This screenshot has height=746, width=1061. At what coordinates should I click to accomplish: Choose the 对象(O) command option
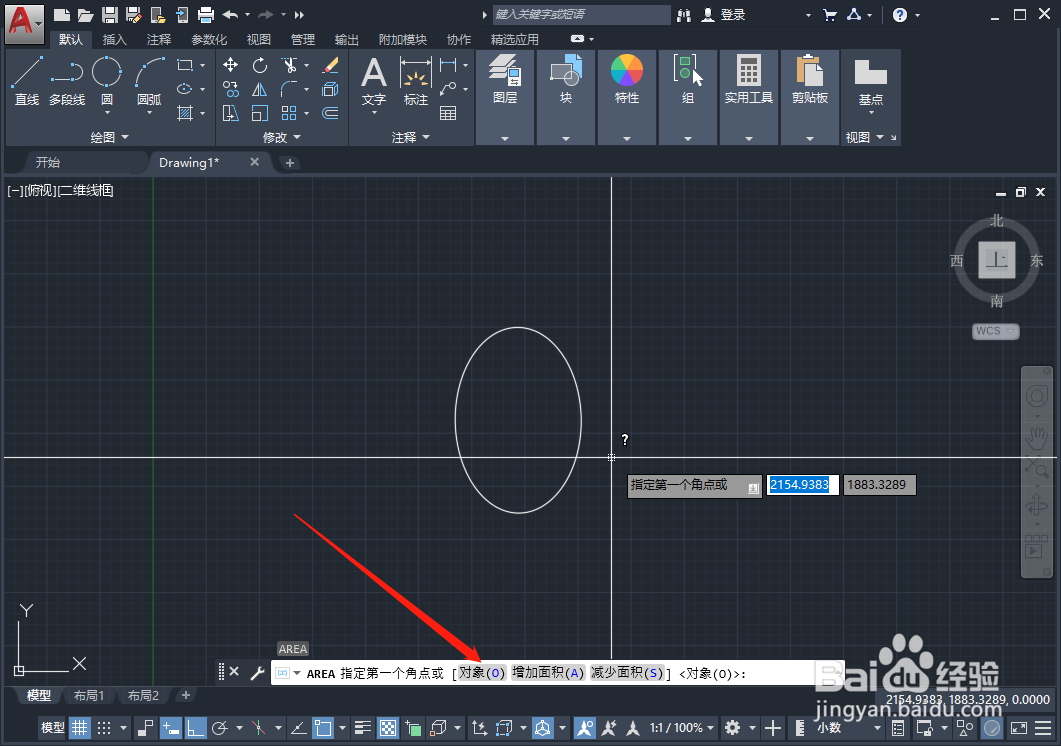point(481,673)
